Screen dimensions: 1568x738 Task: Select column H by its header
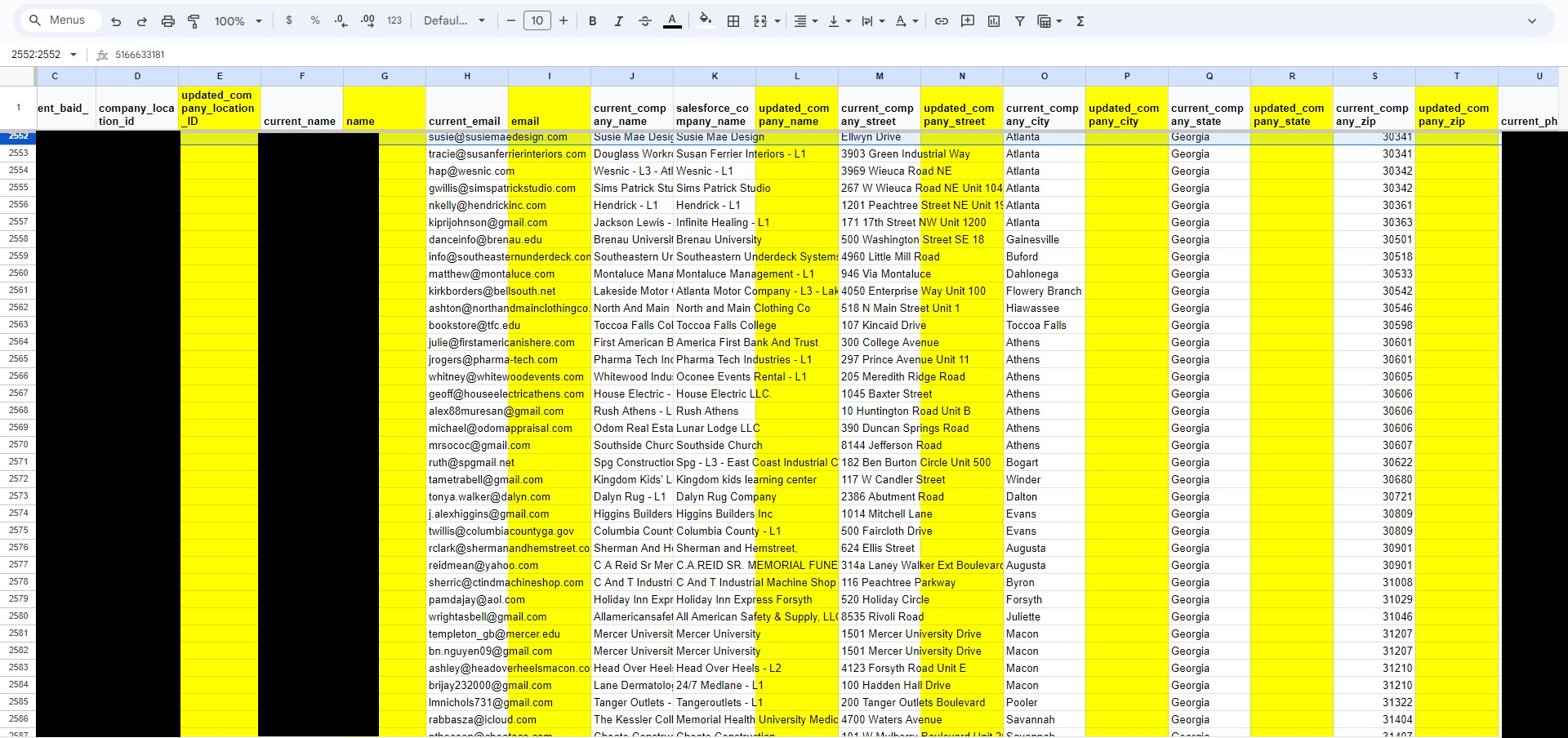(x=467, y=76)
